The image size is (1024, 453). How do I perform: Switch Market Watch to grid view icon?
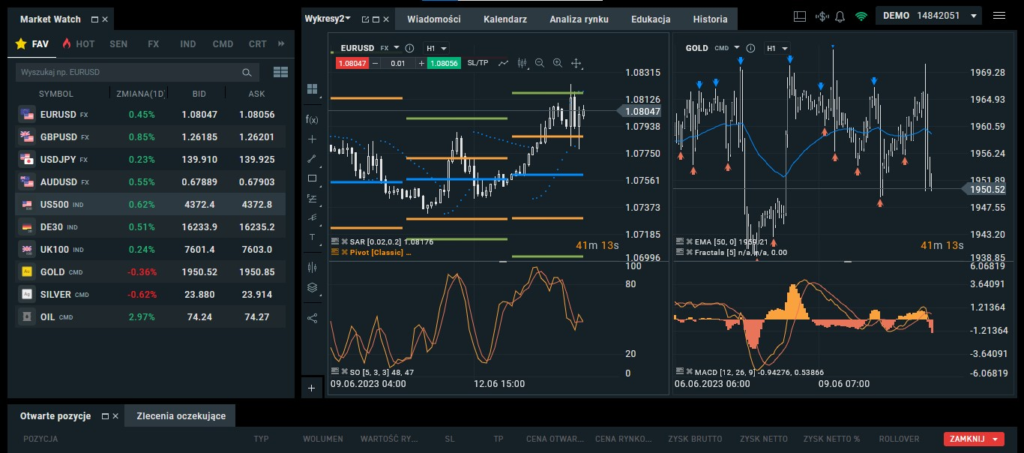pyautogui.click(x=280, y=72)
